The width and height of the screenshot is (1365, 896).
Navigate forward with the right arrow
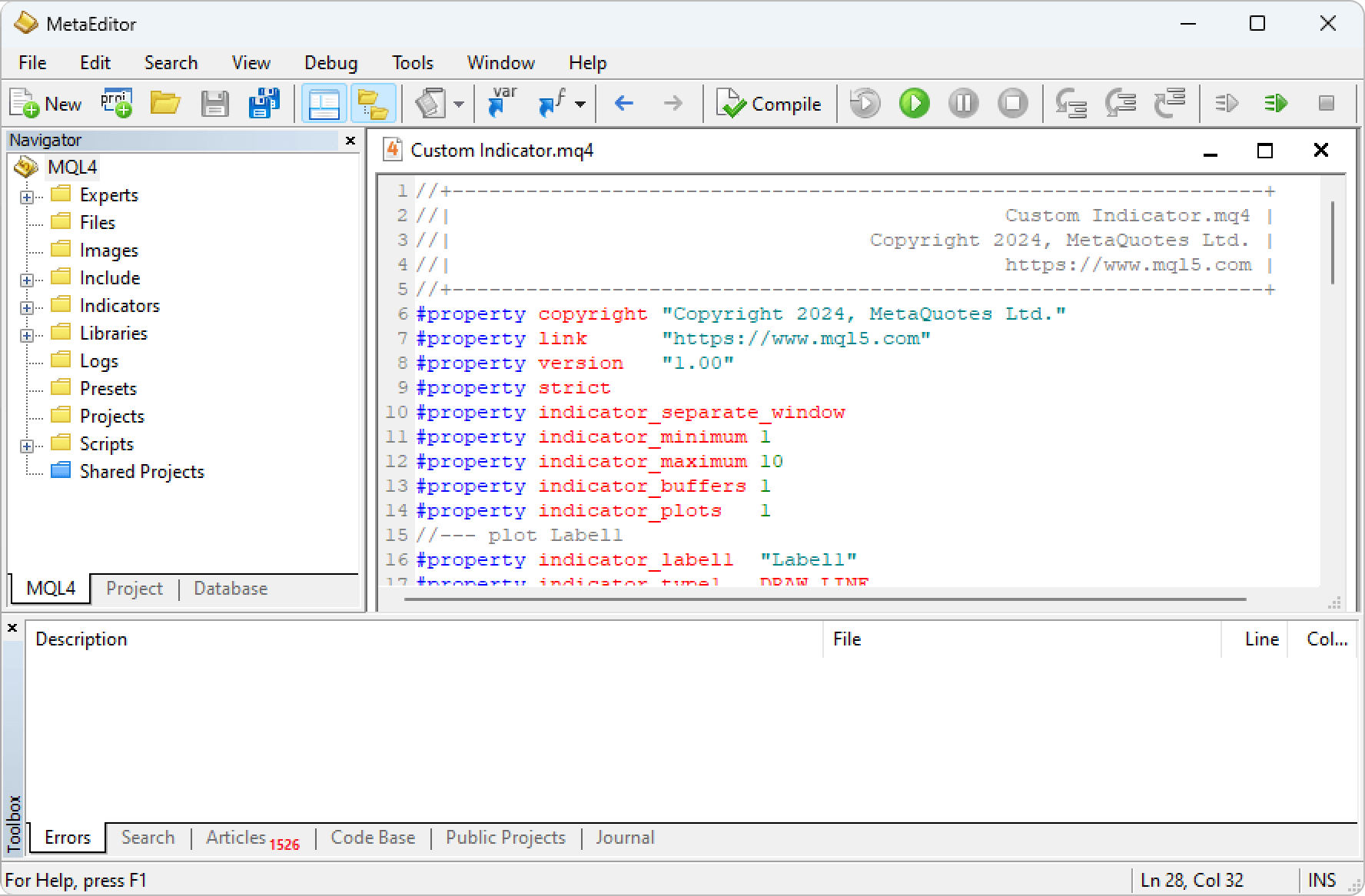click(x=673, y=104)
